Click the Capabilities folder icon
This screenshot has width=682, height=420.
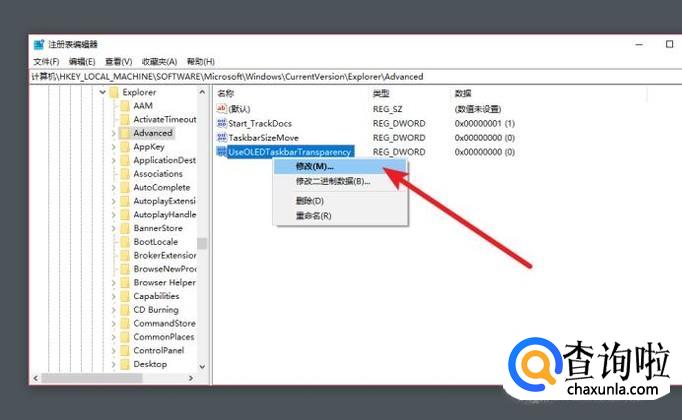(125, 296)
